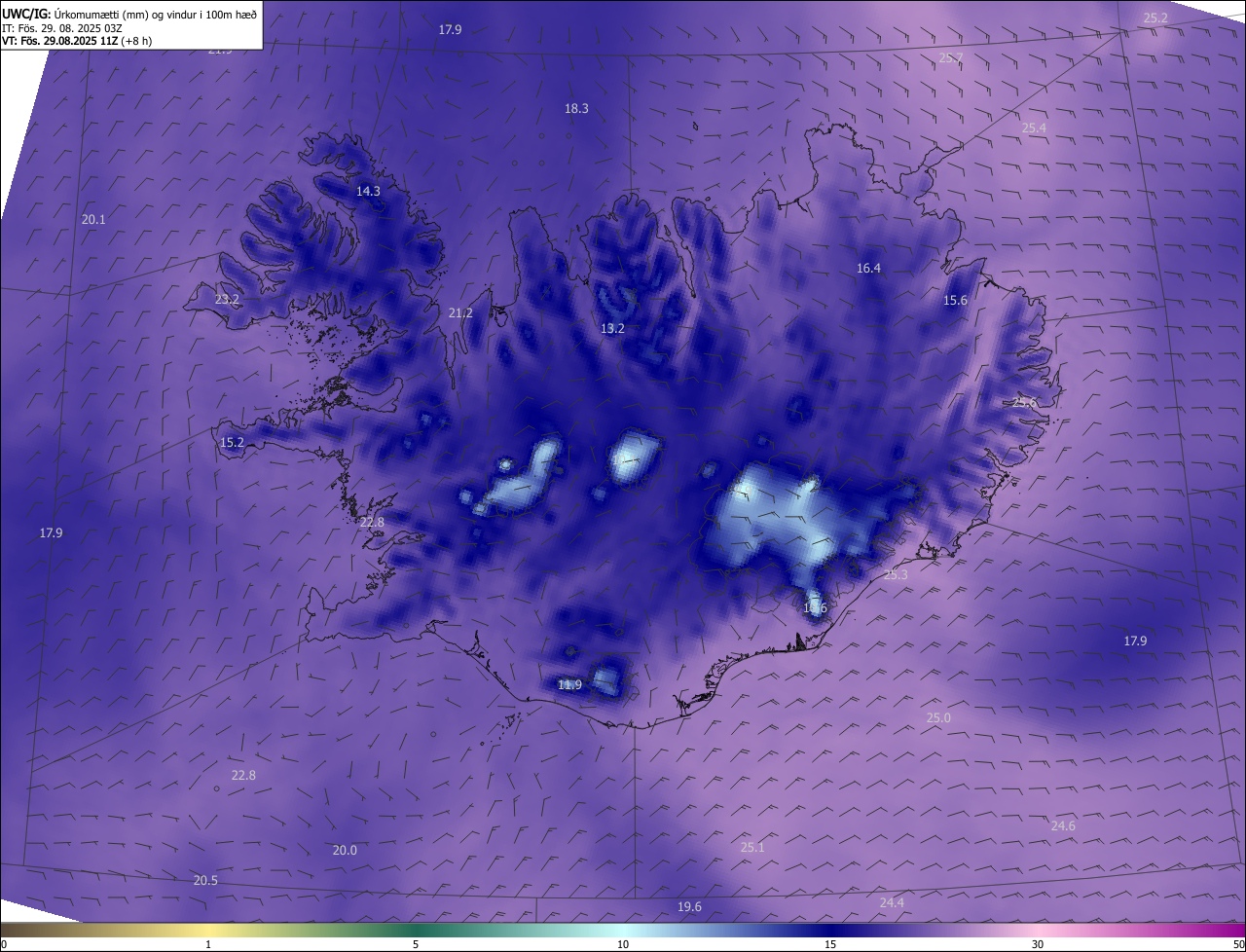Pick the 24.6 value label
The height and width of the screenshot is (952, 1246).
coord(1063,825)
